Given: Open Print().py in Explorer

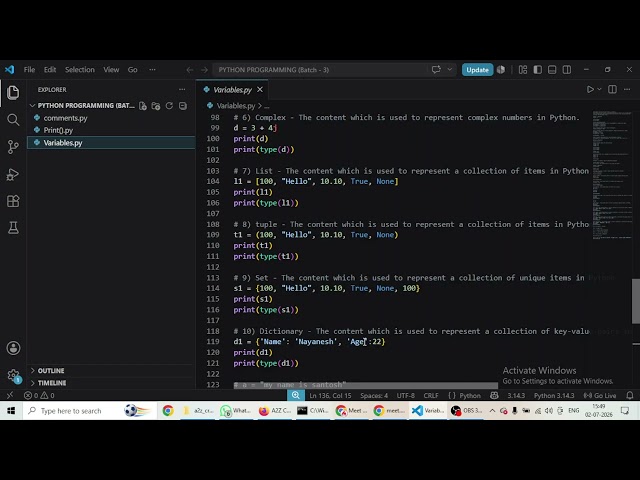Looking at the screenshot, I should click(58, 130).
